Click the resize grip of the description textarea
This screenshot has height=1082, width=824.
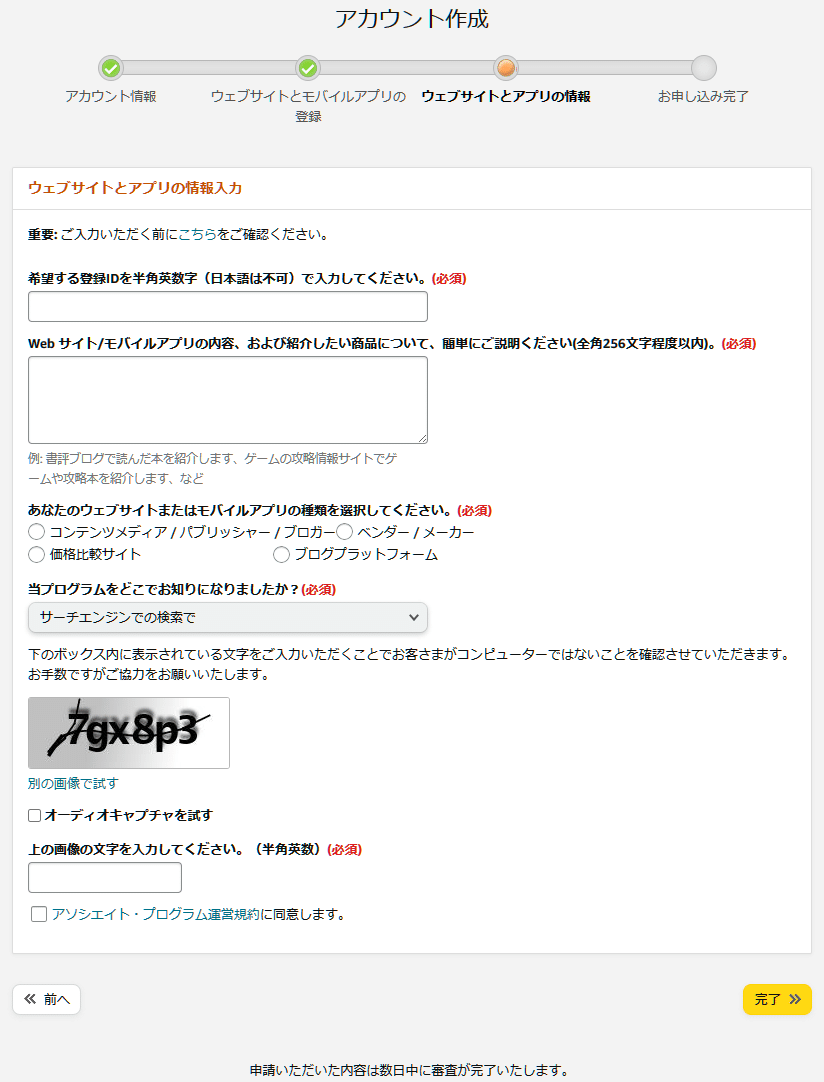coord(422,438)
